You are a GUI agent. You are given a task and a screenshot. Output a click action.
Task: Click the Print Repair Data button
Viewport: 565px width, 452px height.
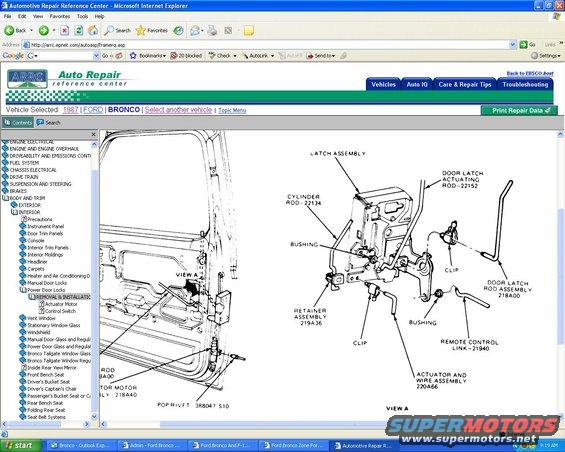point(519,111)
